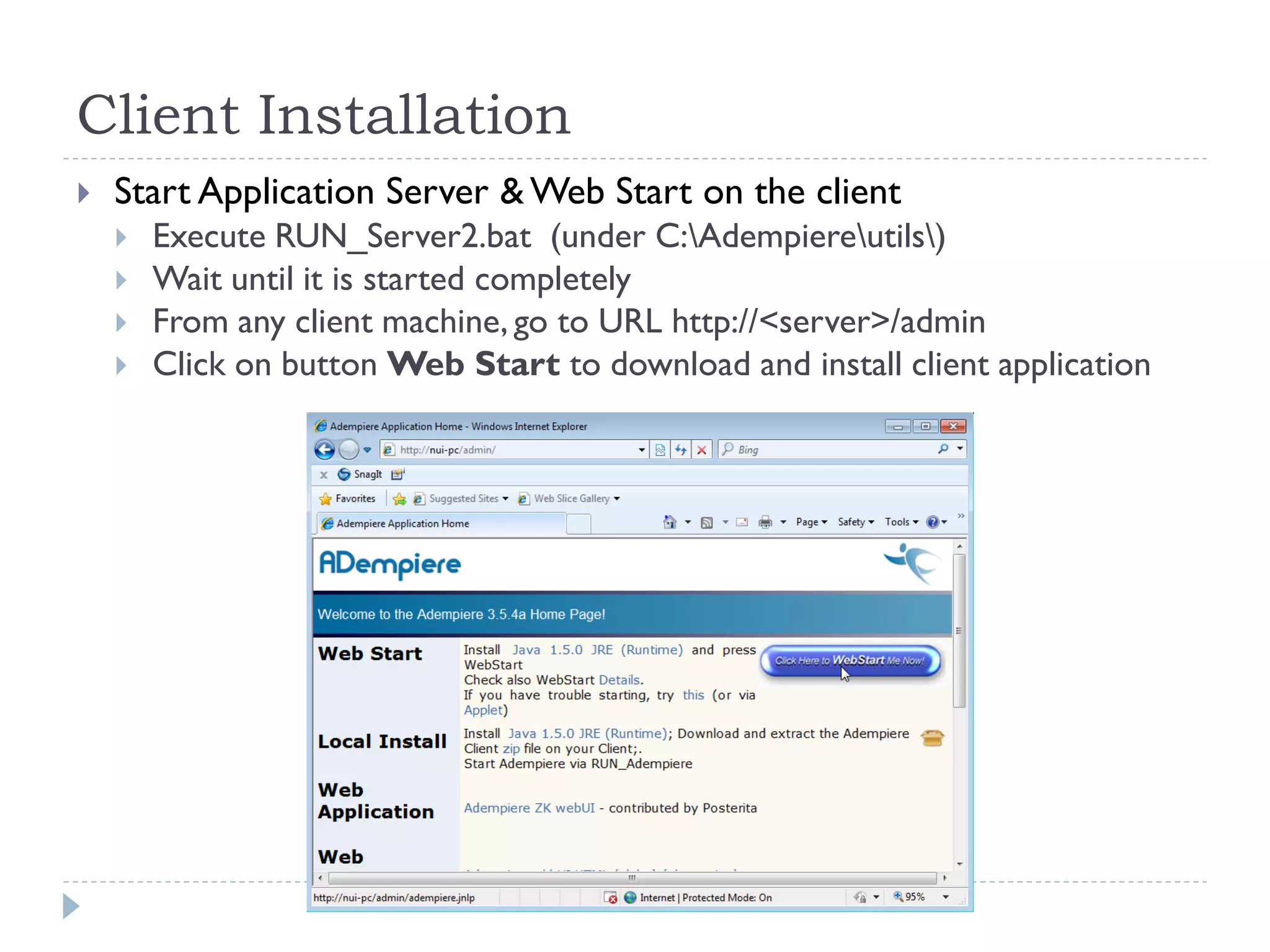Run search with the magnifier button
This screenshot has width=1270, height=952.
pos(943,449)
